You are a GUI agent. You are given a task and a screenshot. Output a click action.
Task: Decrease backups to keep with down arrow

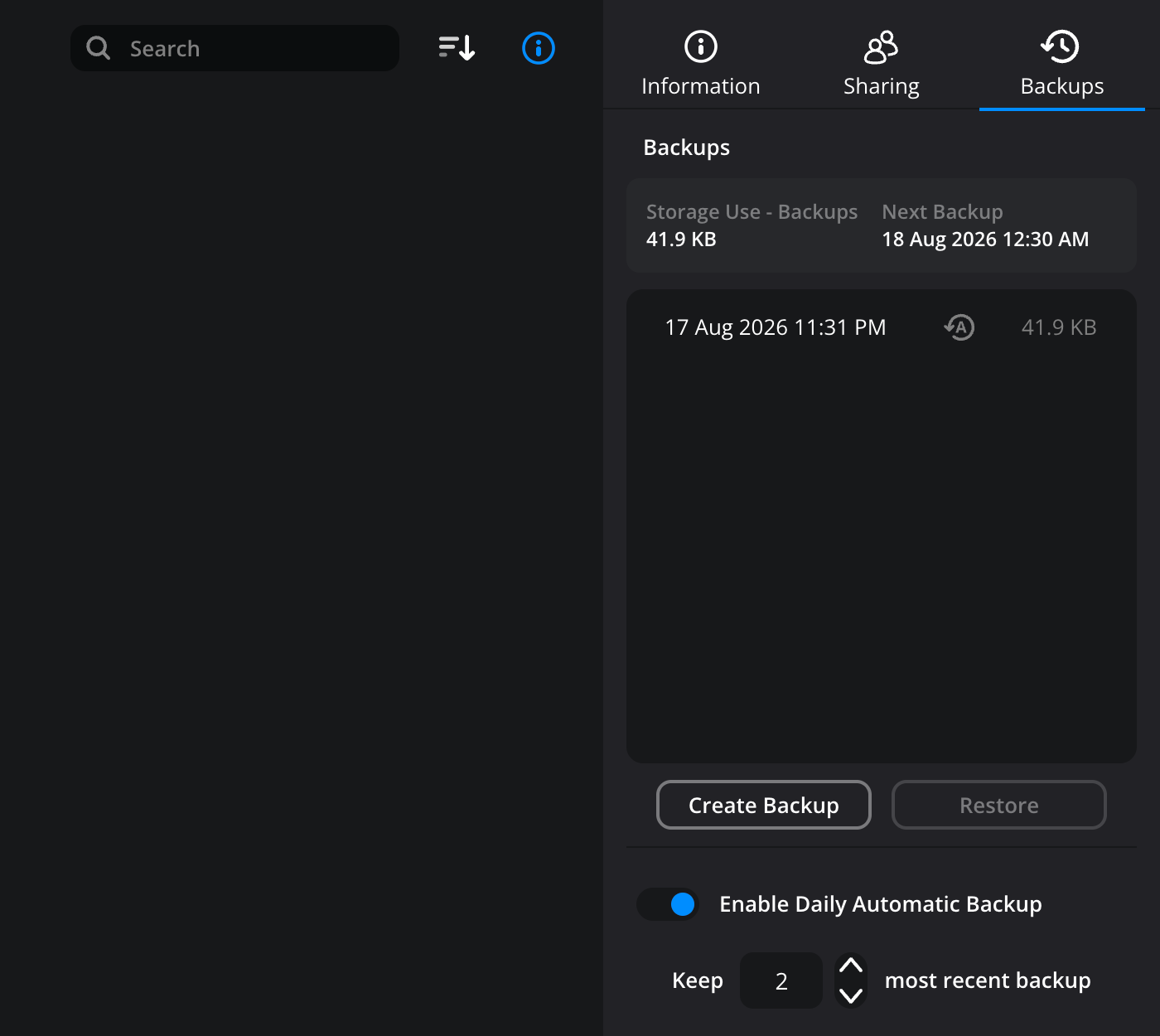click(x=851, y=995)
